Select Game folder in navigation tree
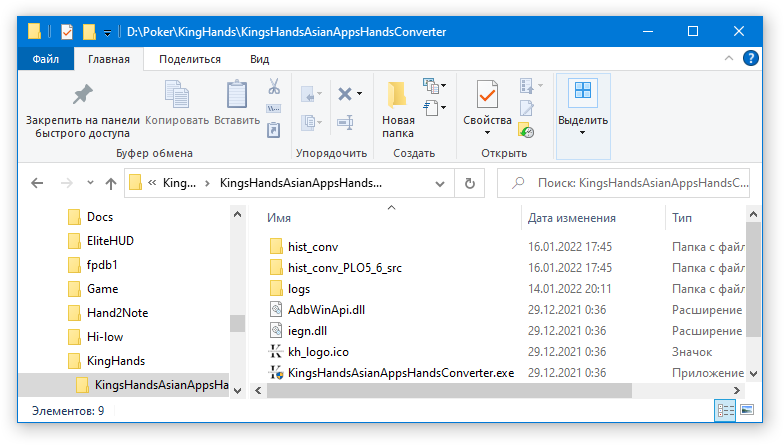Screen dimensions: 784x445 [x=93, y=288]
